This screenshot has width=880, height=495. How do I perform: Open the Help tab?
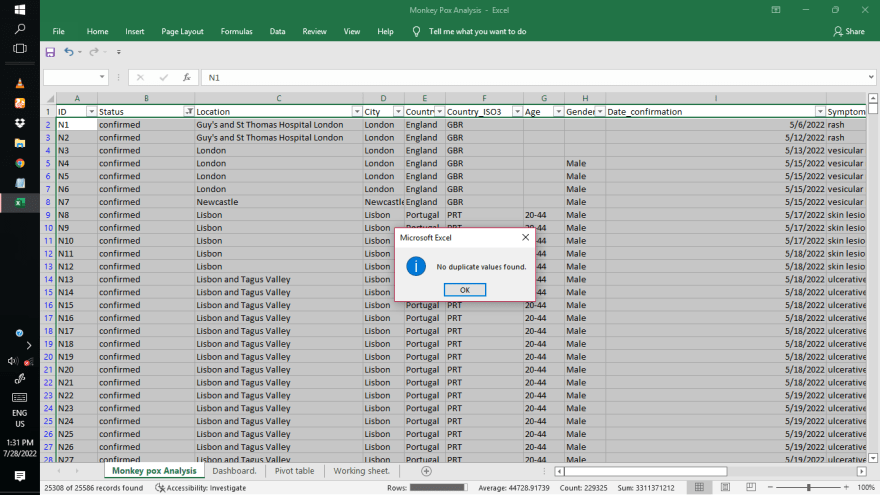click(x=385, y=31)
